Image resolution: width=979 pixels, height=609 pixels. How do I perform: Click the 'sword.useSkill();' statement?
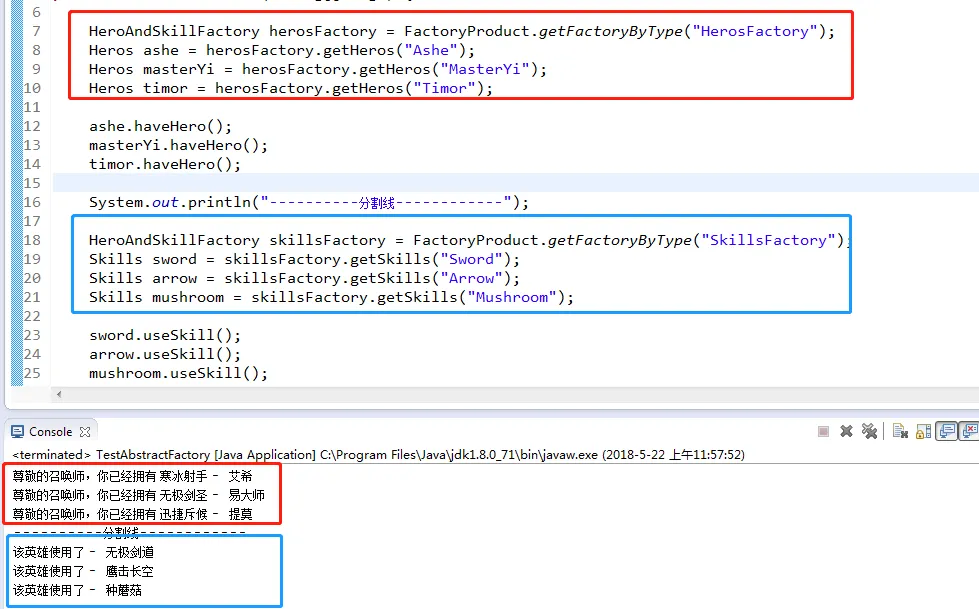coord(164,335)
